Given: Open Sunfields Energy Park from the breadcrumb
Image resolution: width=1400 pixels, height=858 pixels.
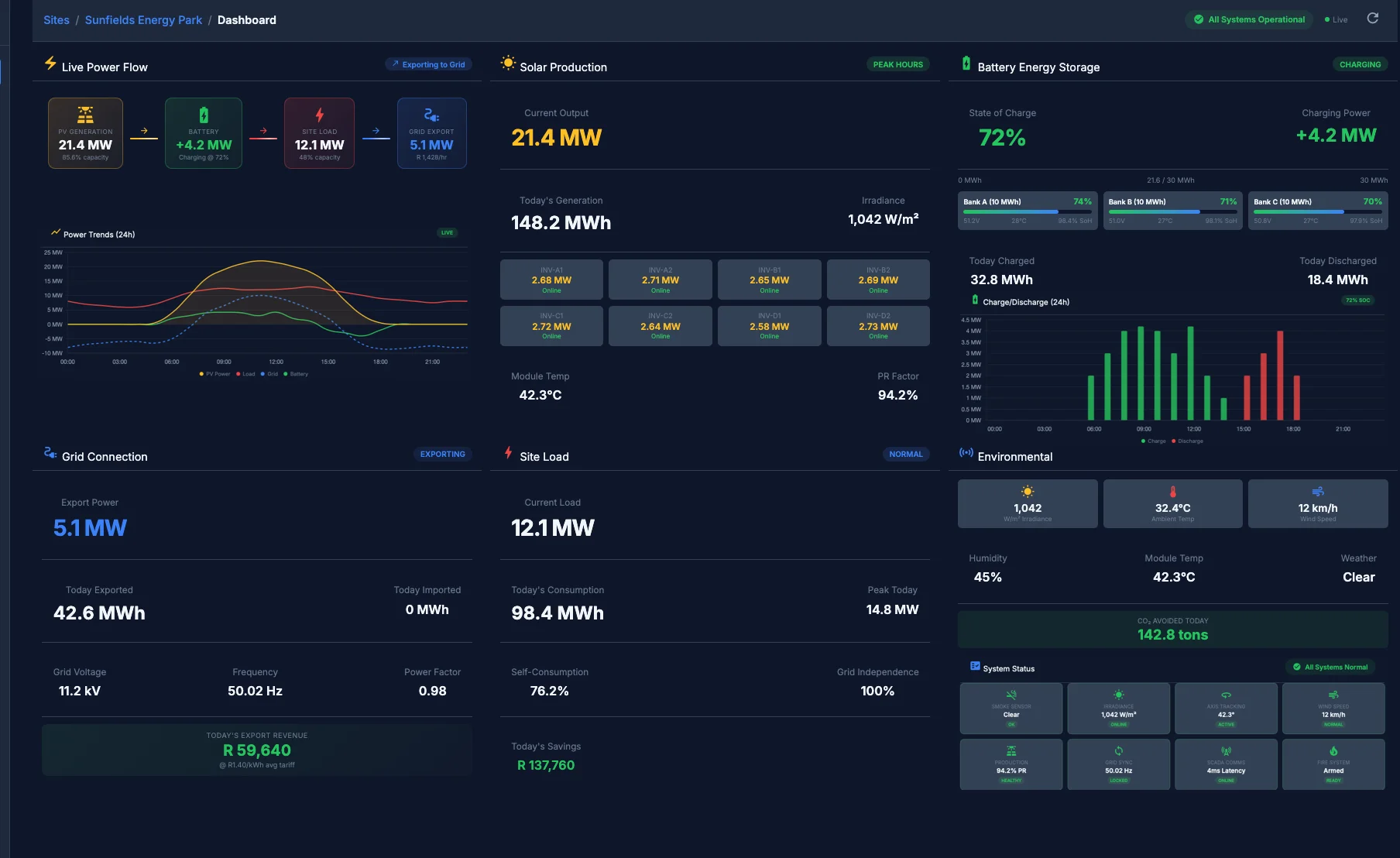Looking at the screenshot, I should (x=143, y=19).
